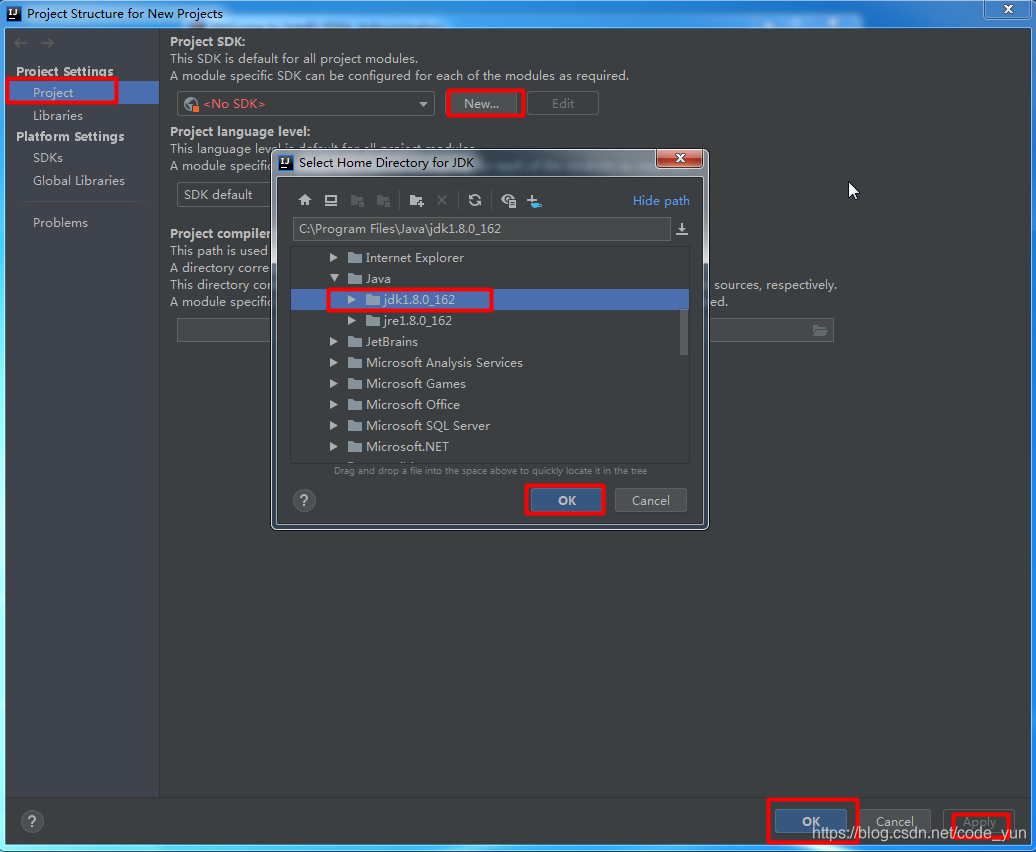Refresh the directory tree

pyautogui.click(x=474, y=200)
